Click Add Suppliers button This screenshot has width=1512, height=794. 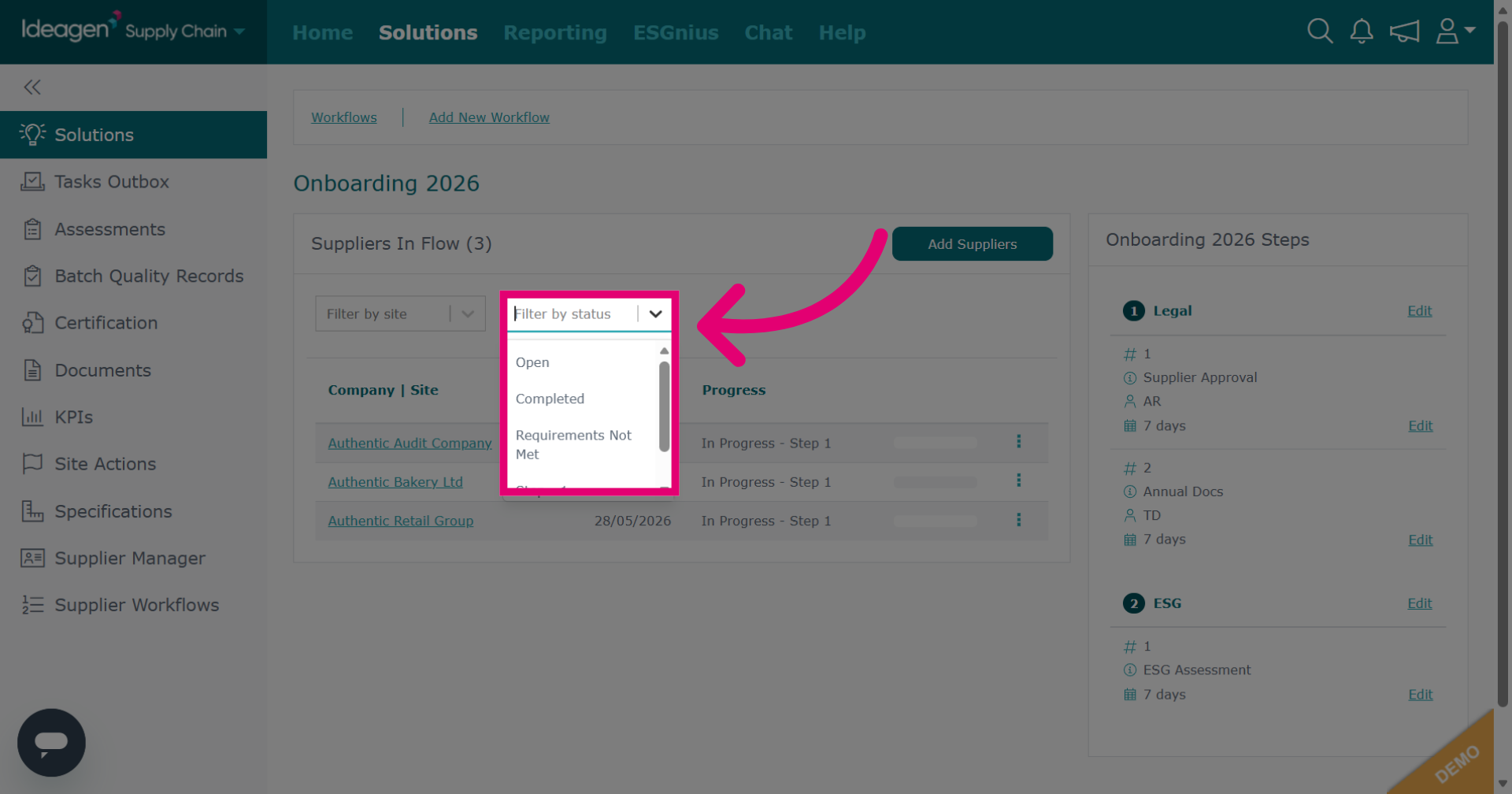pyautogui.click(x=972, y=244)
